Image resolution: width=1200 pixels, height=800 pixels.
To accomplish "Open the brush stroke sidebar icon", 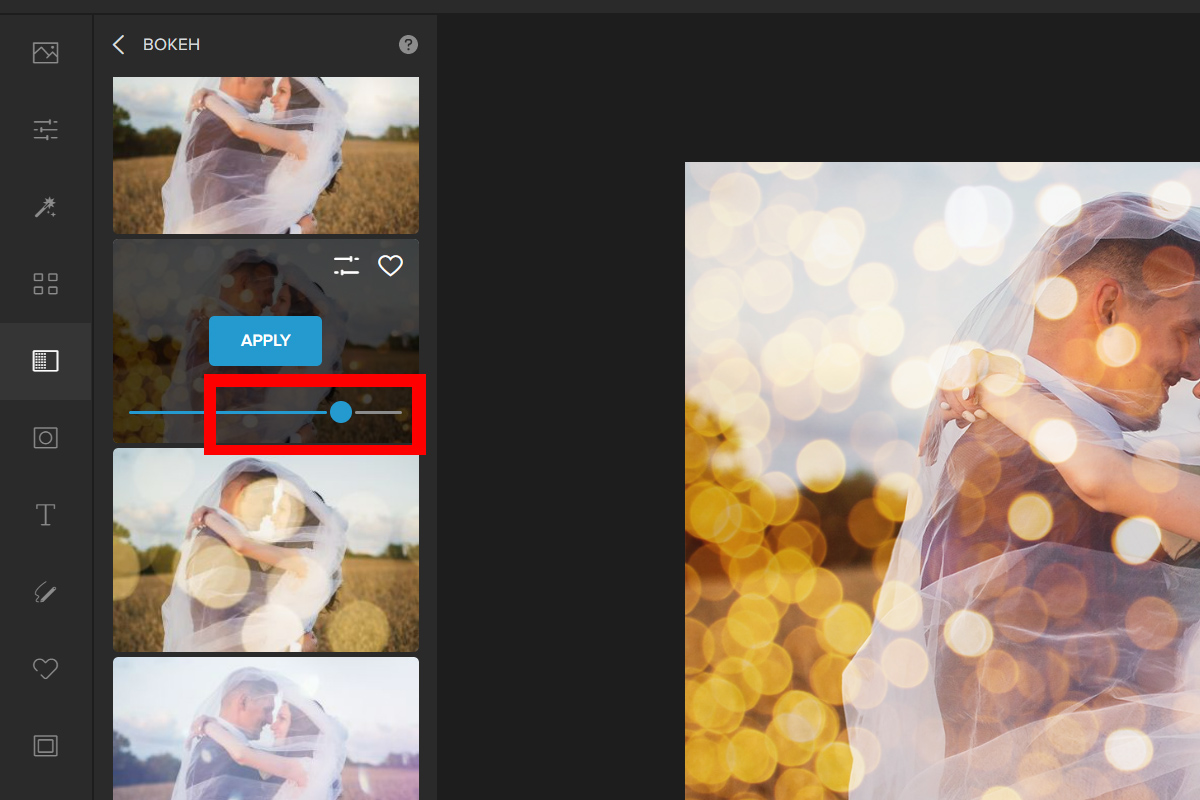I will [x=45, y=592].
